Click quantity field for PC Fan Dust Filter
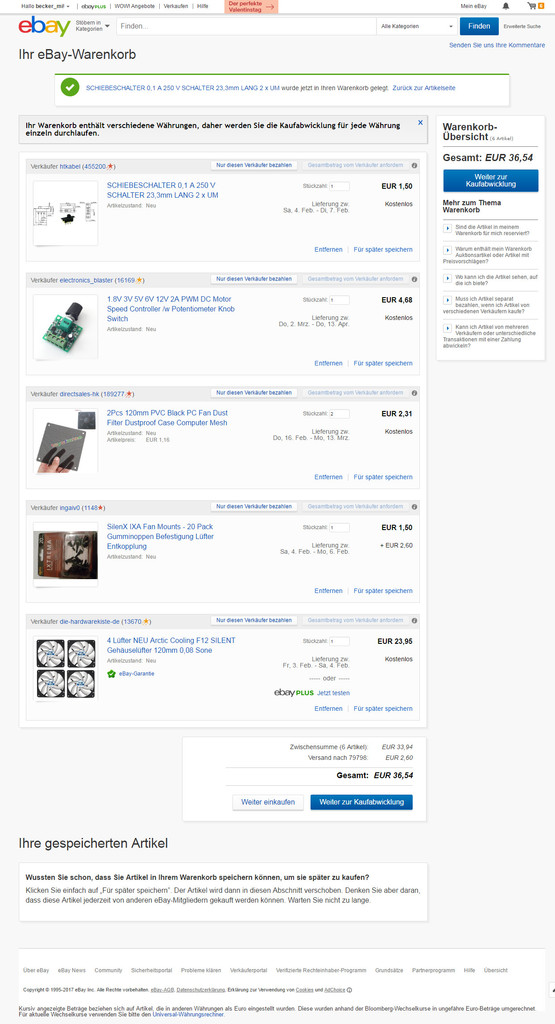Screen dimensions: 555x1024 pyautogui.click(x=339, y=414)
